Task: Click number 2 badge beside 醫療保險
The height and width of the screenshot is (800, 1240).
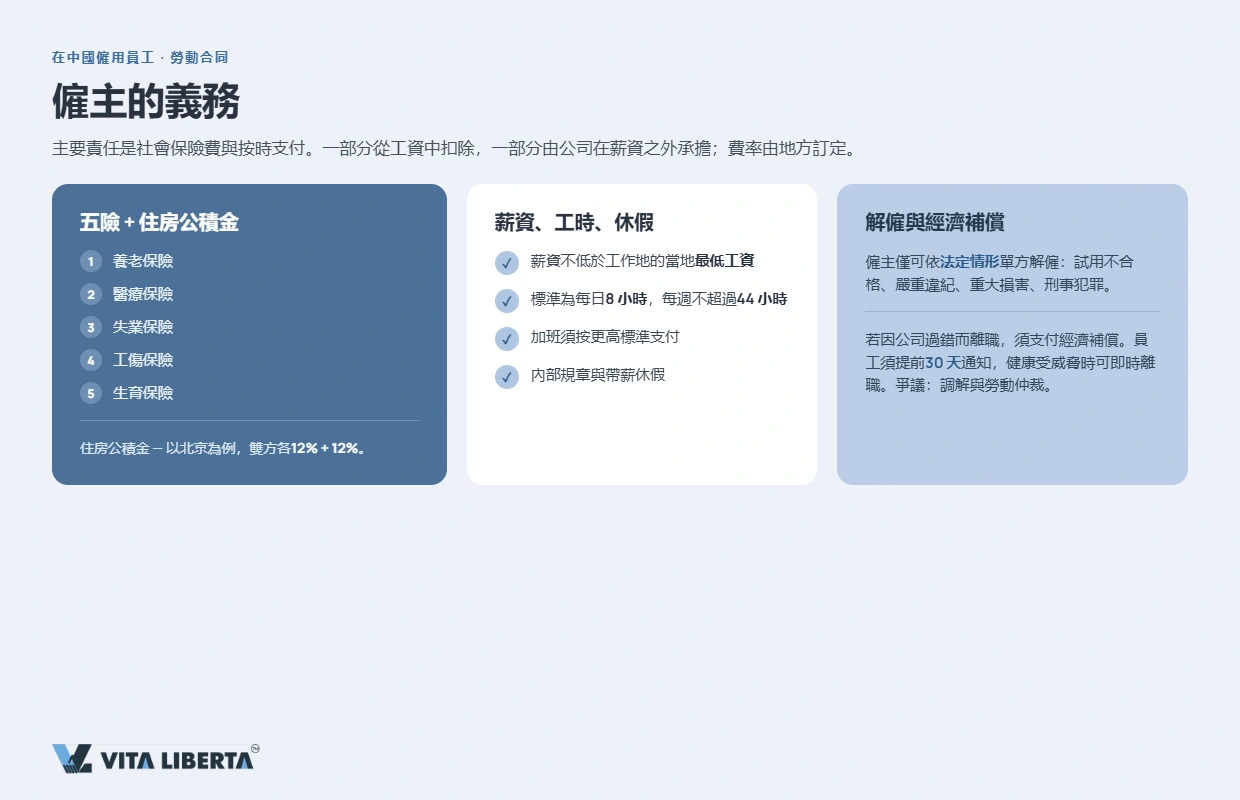Action: click(x=91, y=294)
